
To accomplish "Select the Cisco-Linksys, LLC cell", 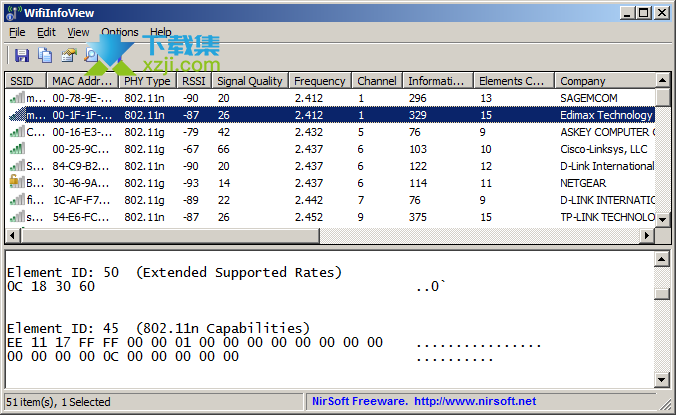I will pyautogui.click(x=604, y=149).
